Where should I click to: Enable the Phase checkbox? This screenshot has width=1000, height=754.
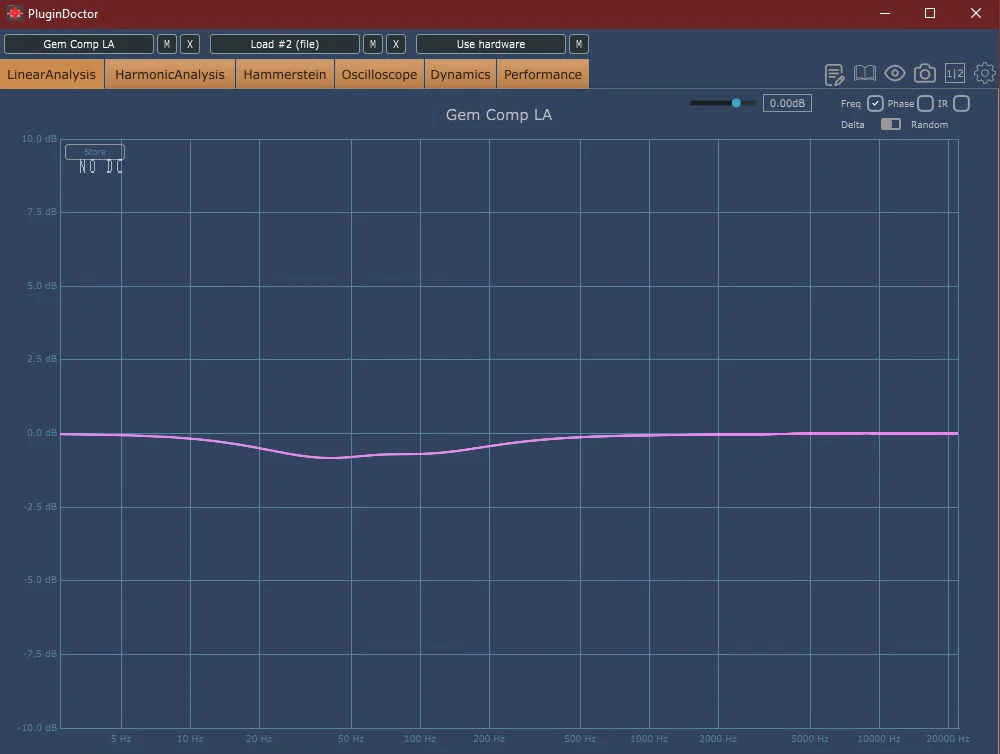925,103
